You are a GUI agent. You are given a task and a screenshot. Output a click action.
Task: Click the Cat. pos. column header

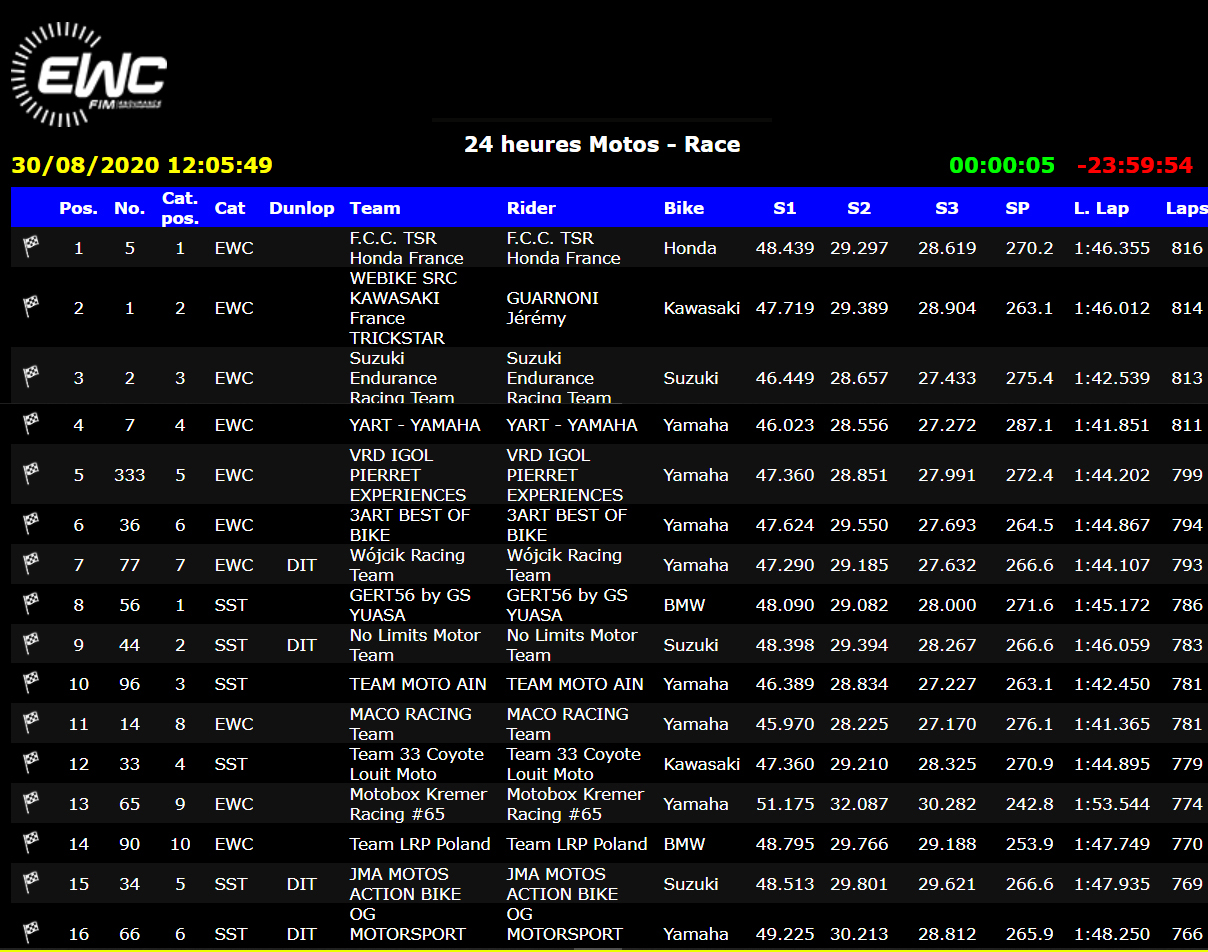(x=180, y=208)
